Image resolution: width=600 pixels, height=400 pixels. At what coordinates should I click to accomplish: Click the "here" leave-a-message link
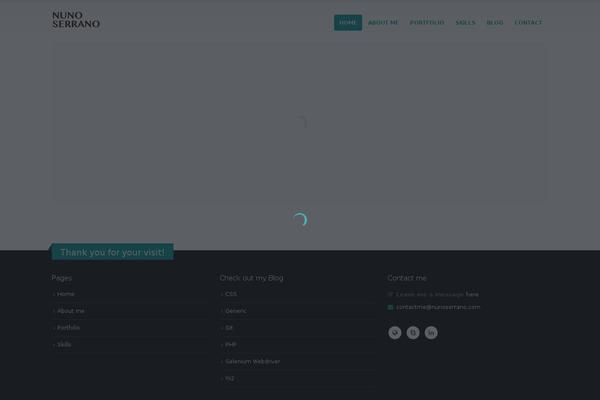(472, 294)
